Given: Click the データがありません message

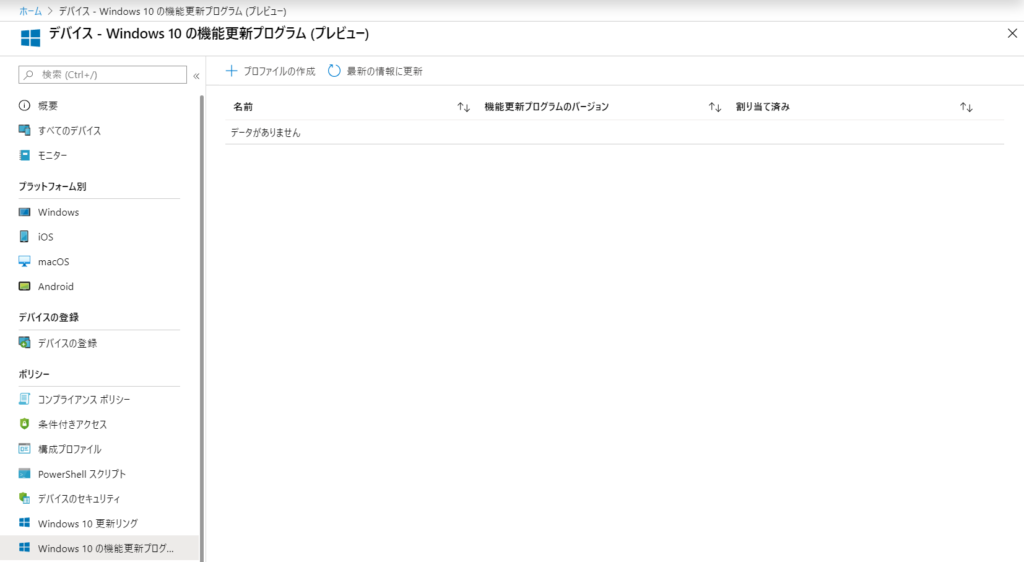Looking at the screenshot, I should click(266, 133).
